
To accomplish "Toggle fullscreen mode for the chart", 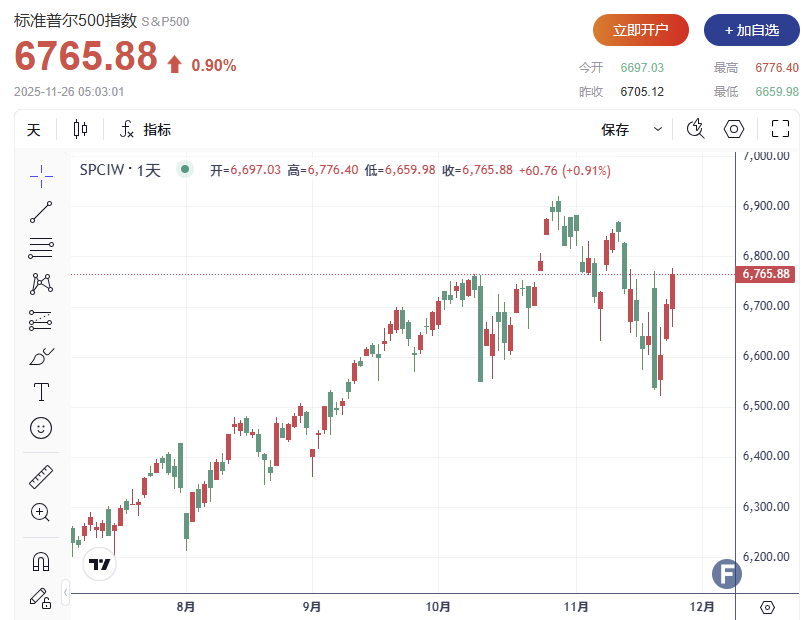I will [780, 129].
